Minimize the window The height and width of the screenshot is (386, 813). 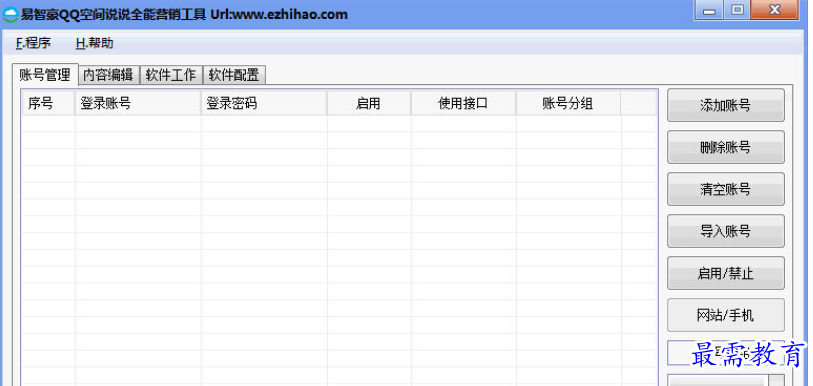coord(708,10)
